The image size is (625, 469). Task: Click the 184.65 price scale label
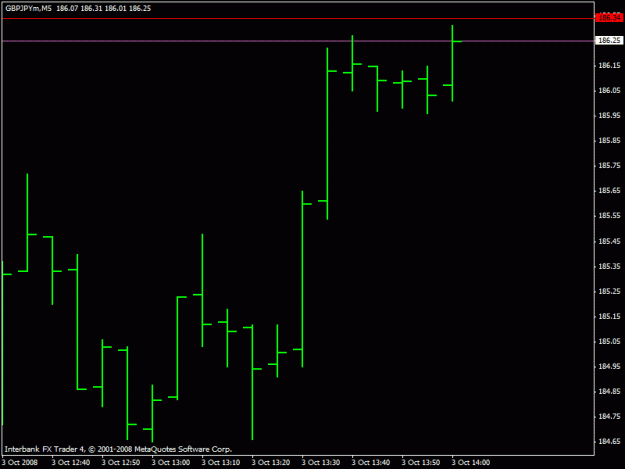(x=609, y=442)
